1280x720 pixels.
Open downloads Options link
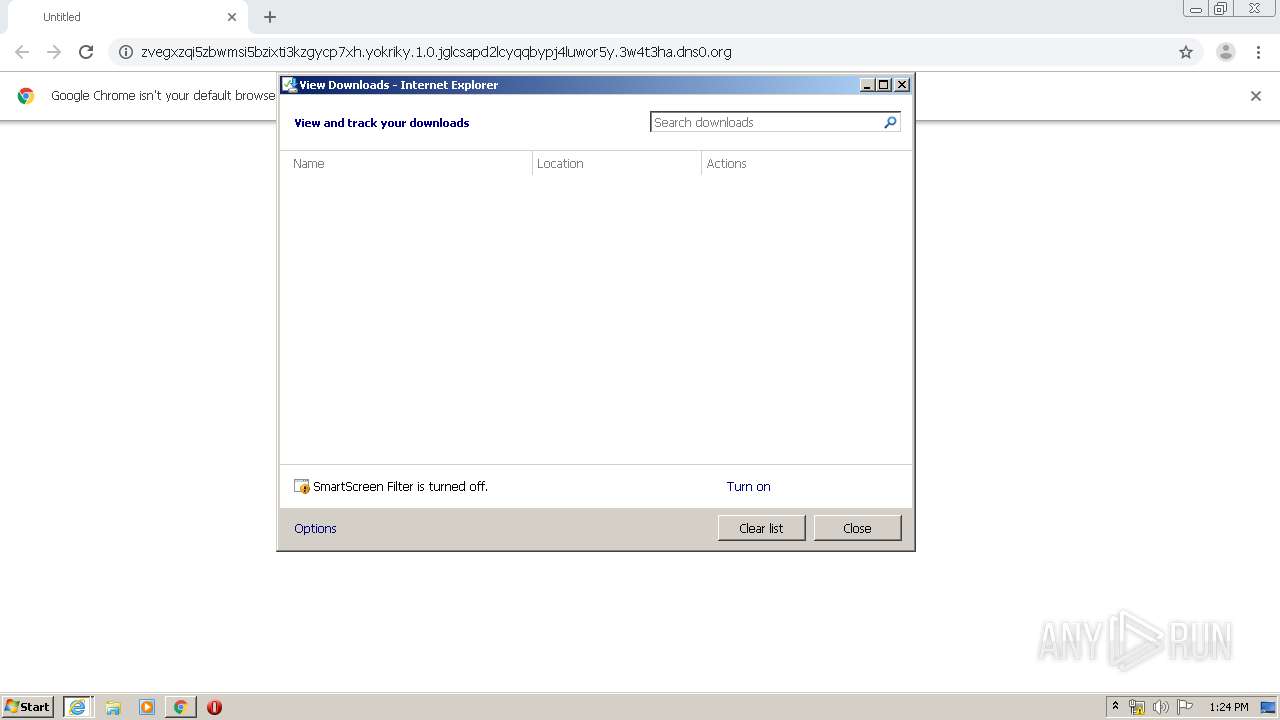click(315, 529)
